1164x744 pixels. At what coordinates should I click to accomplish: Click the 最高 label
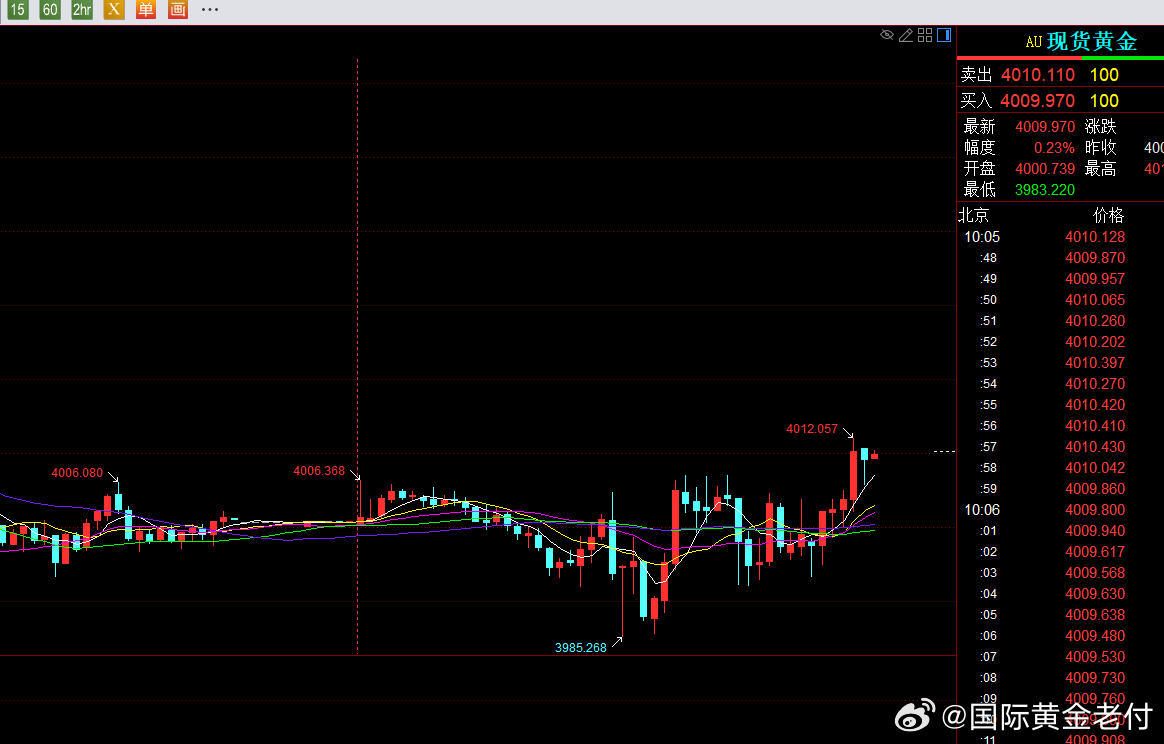point(1100,169)
